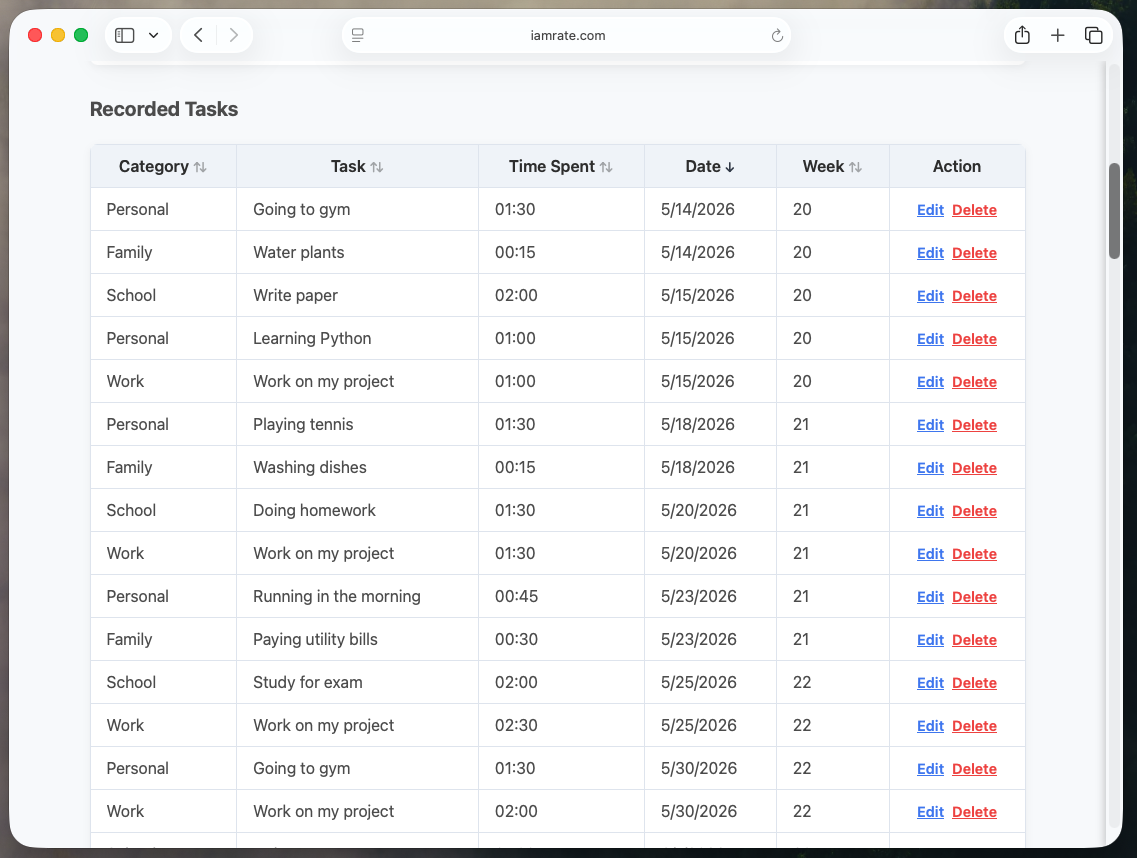The height and width of the screenshot is (858, 1137).
Task: Sort by Time Spent column header
Action: click(x=561, y=167)
